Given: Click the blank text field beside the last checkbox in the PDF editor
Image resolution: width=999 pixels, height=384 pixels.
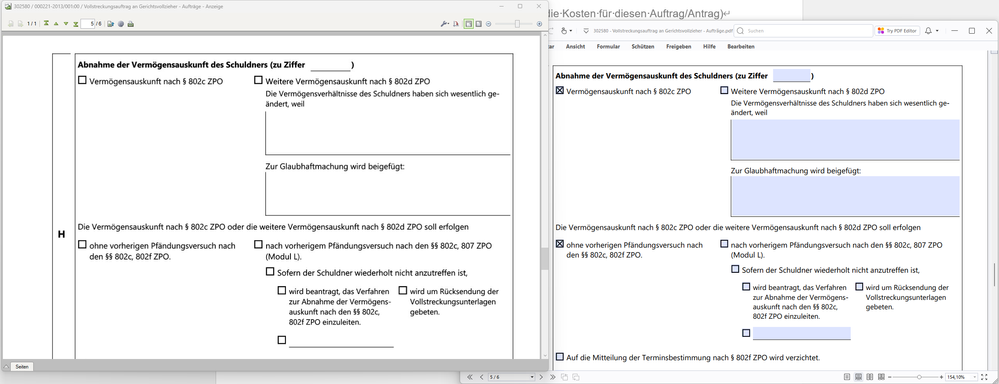Looking at the screenshot, I should pyautogui.click(x=801, y=333).
